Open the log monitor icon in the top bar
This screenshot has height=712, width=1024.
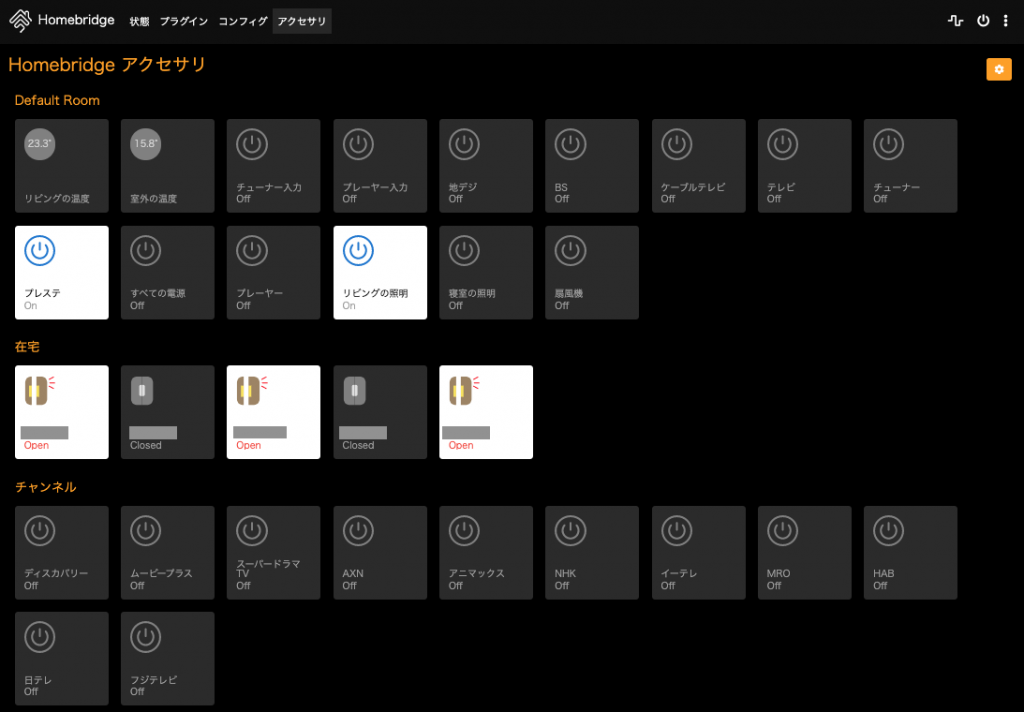(x=955, y=20)
